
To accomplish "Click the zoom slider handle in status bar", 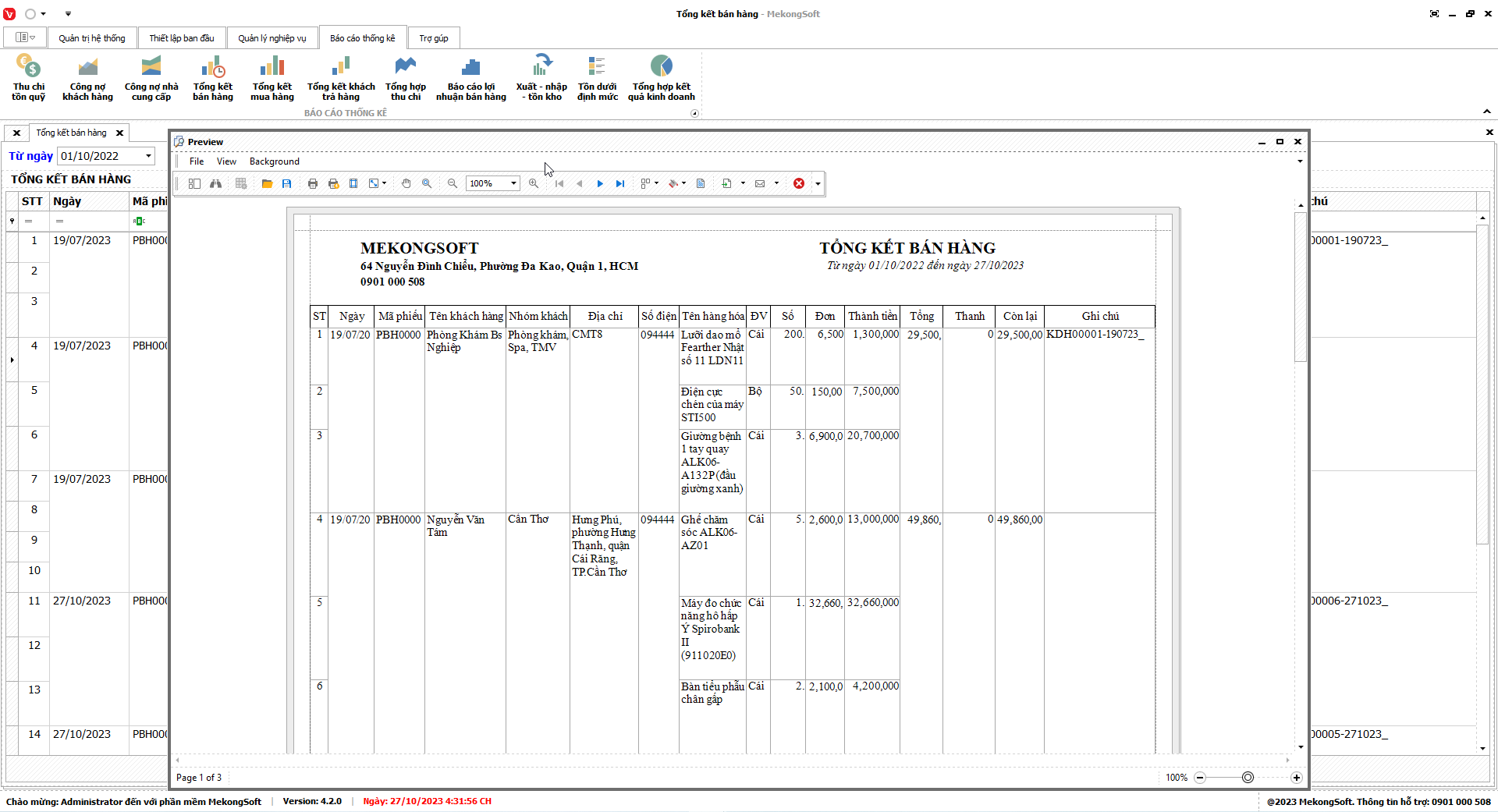I will (1248, 778).
